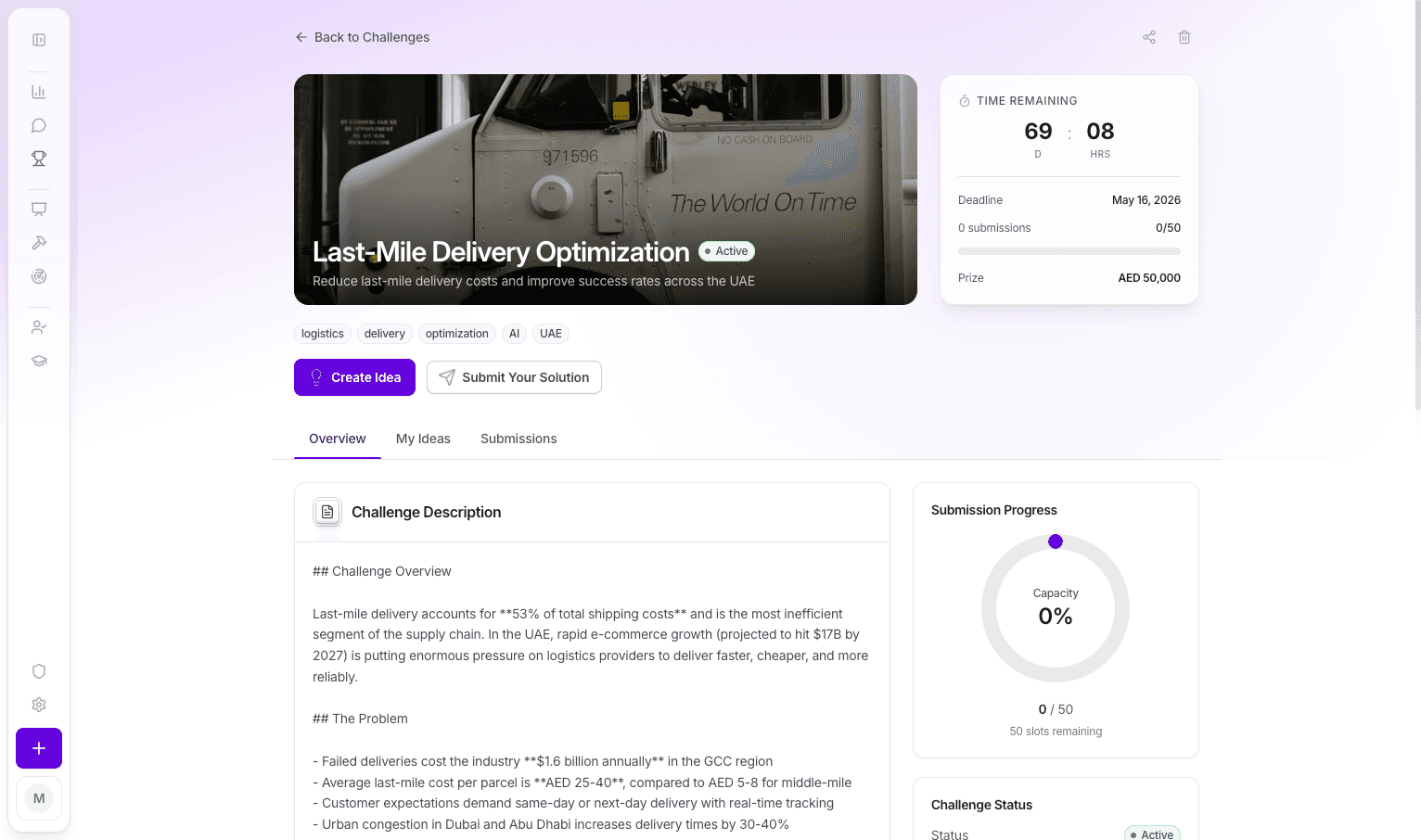Viewport: 1421px width, 840px height.
Task: Open the chat bubble icon in sidebar
Action: click(x=39, y=125)
